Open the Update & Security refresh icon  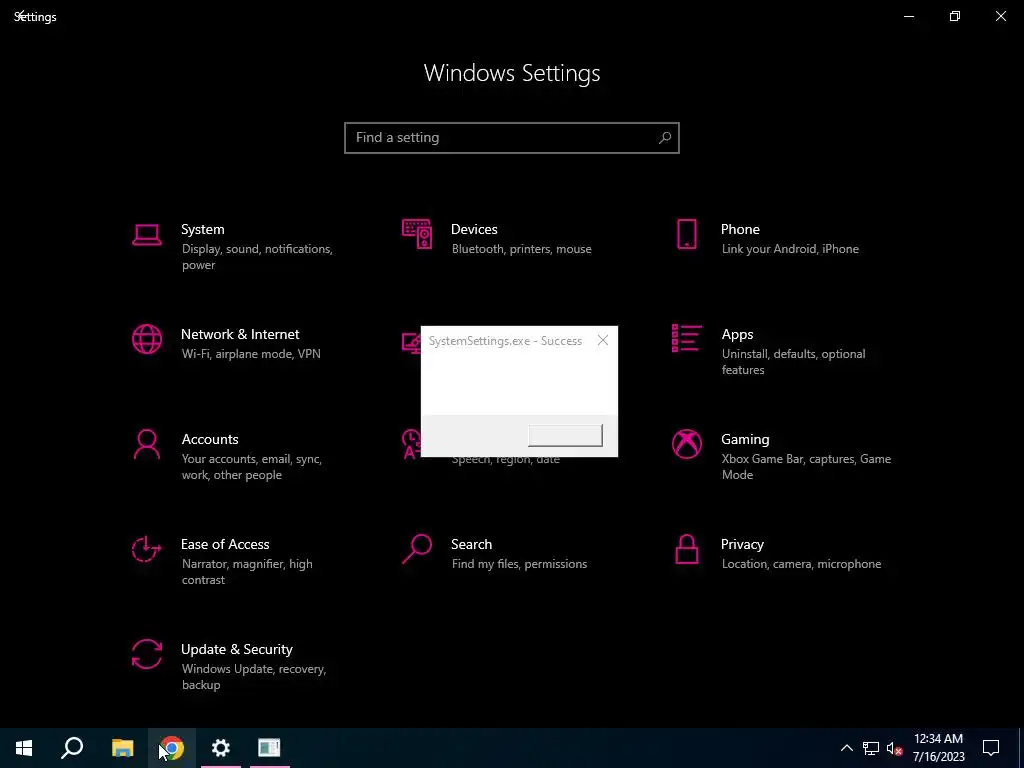[147, 654]
